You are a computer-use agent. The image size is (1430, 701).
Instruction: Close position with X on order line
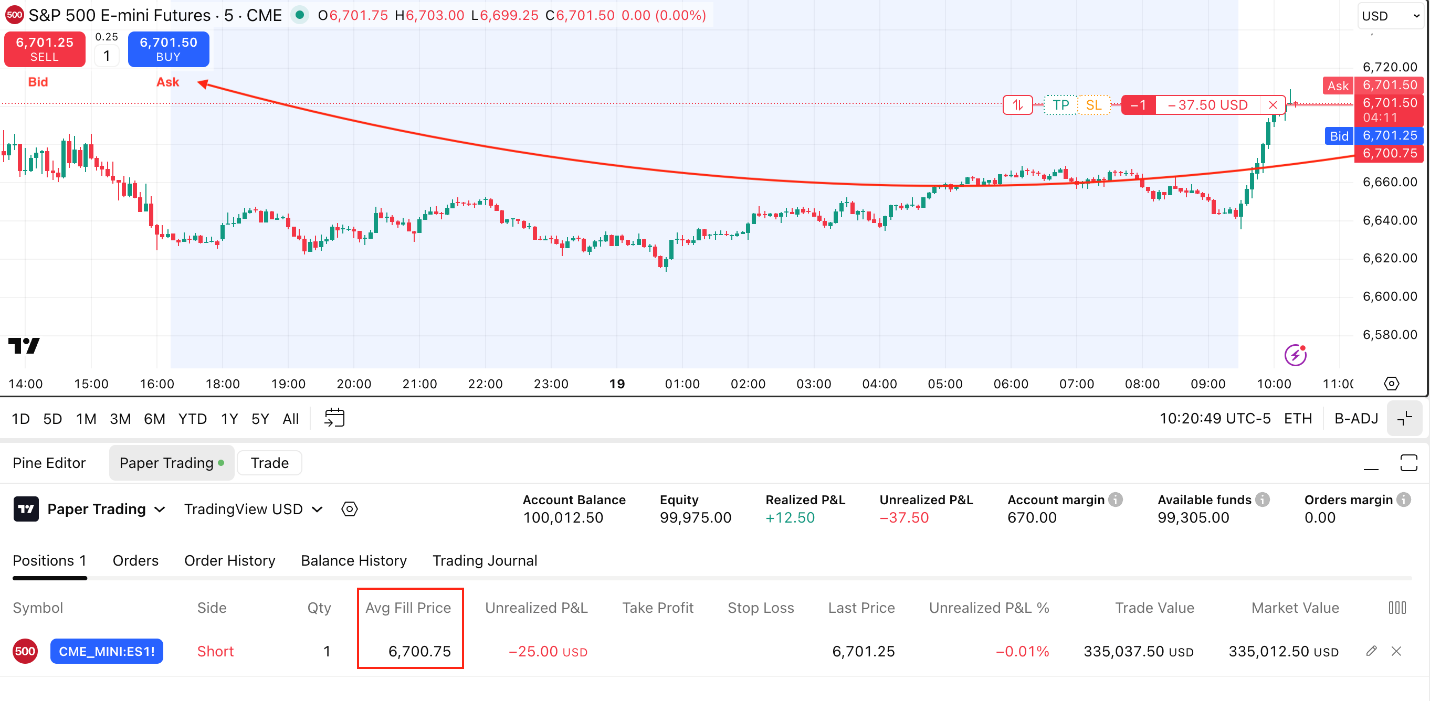[x=1273, y=105]
